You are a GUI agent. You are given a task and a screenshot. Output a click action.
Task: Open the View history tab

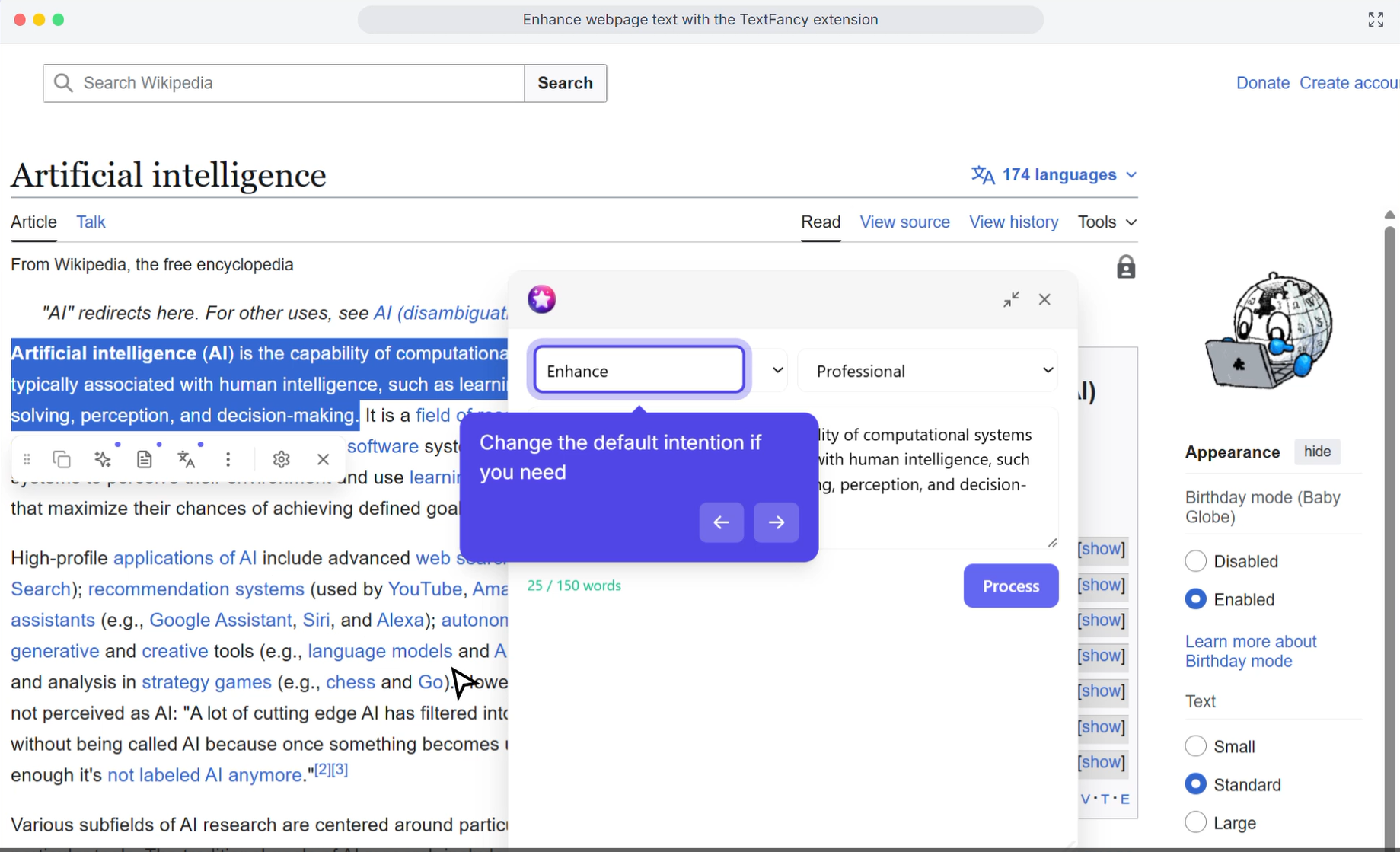[1013, 222]
